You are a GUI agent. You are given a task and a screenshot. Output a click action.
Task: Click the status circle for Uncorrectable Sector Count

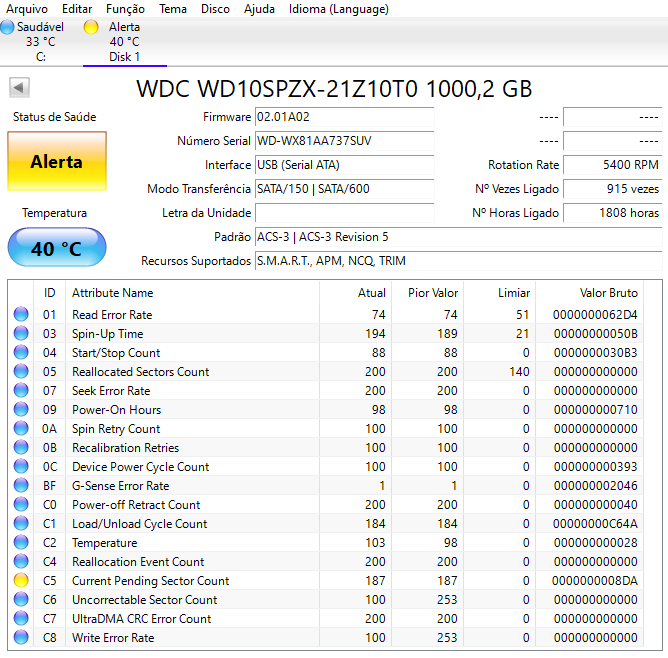pos(21,599)
